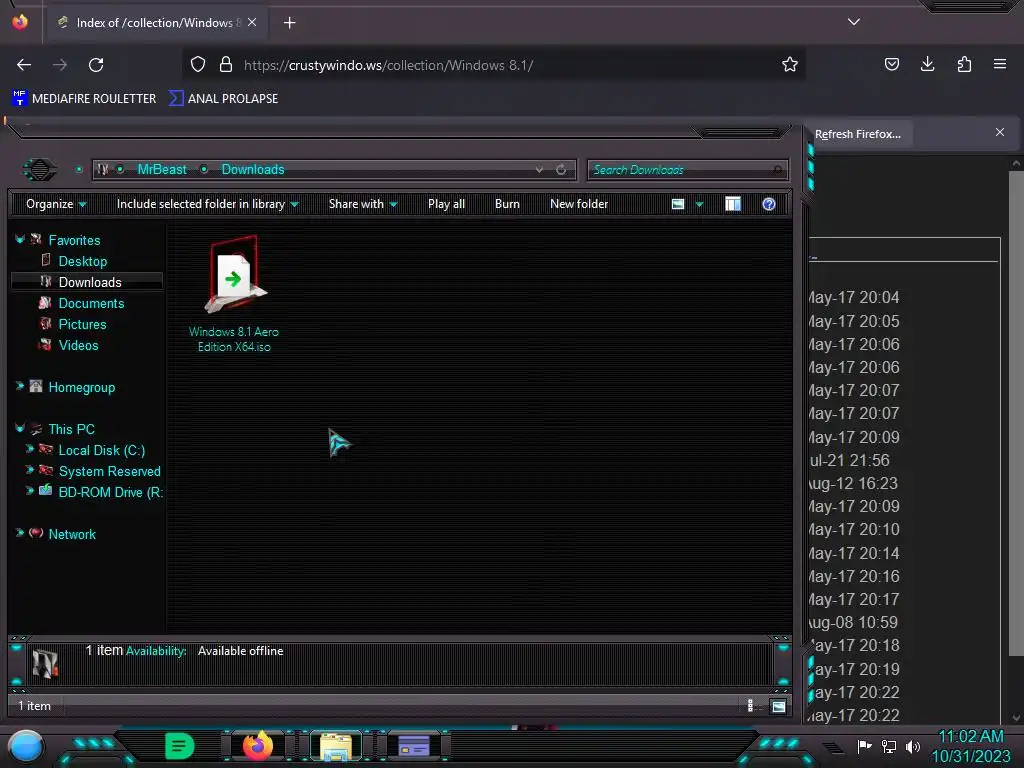The image size is (1024, 768).
Task: Open the view options dropdown arrow
Action: click(699, 204)
